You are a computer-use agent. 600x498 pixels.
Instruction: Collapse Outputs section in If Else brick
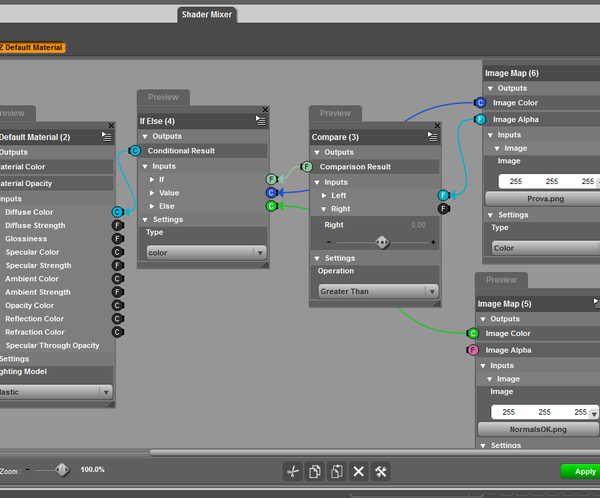pyautogui.click(x=145, y=136)
